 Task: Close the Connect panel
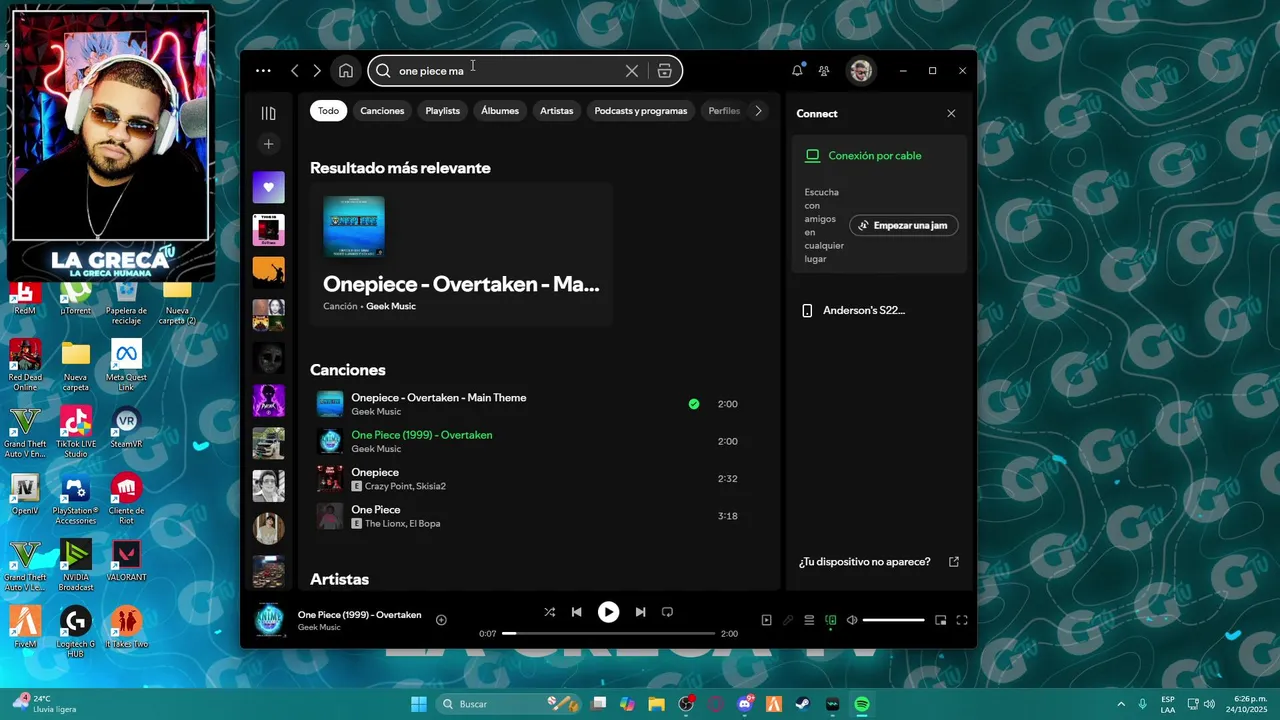[x=951, y=114]
